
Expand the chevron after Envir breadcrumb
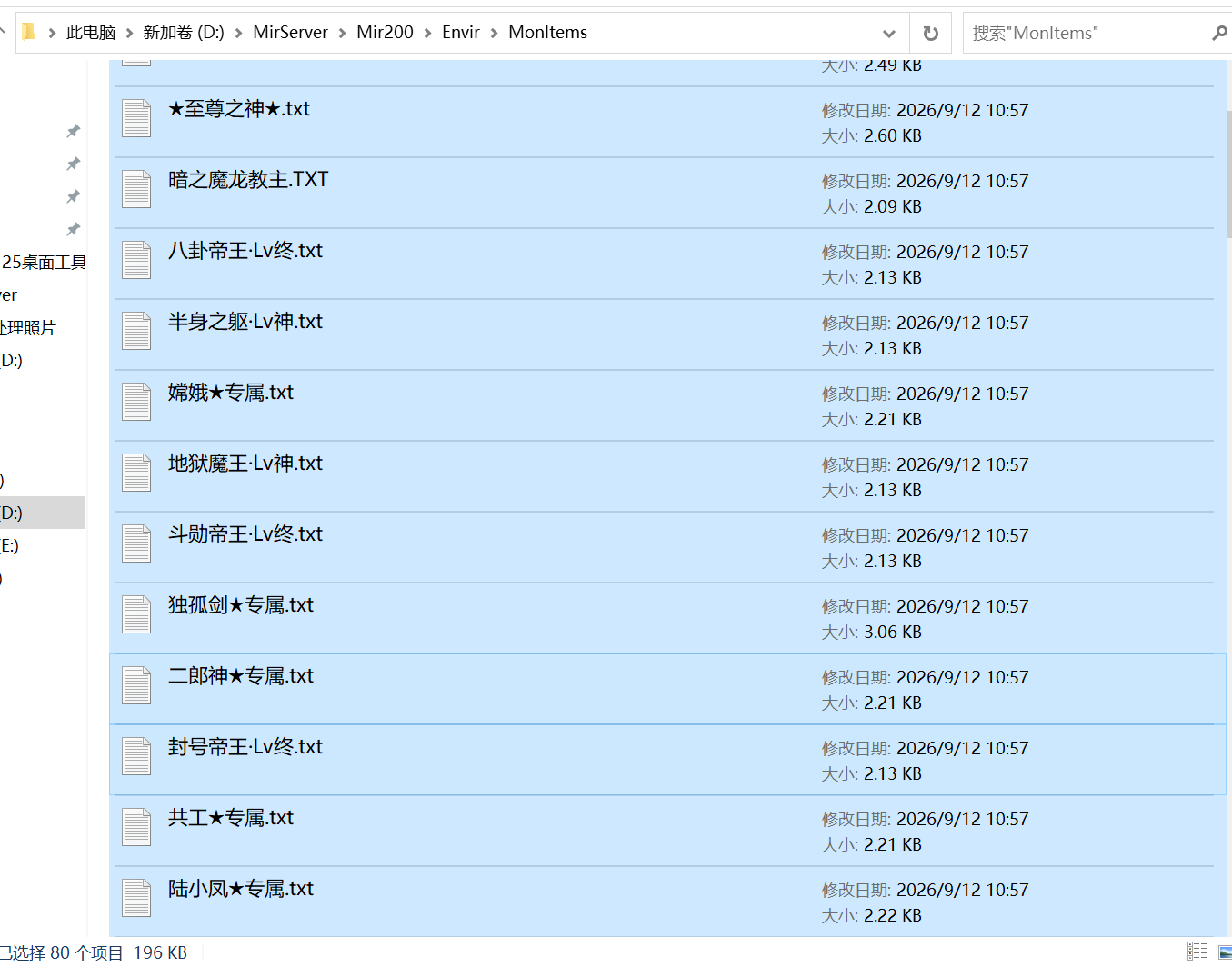494,33
